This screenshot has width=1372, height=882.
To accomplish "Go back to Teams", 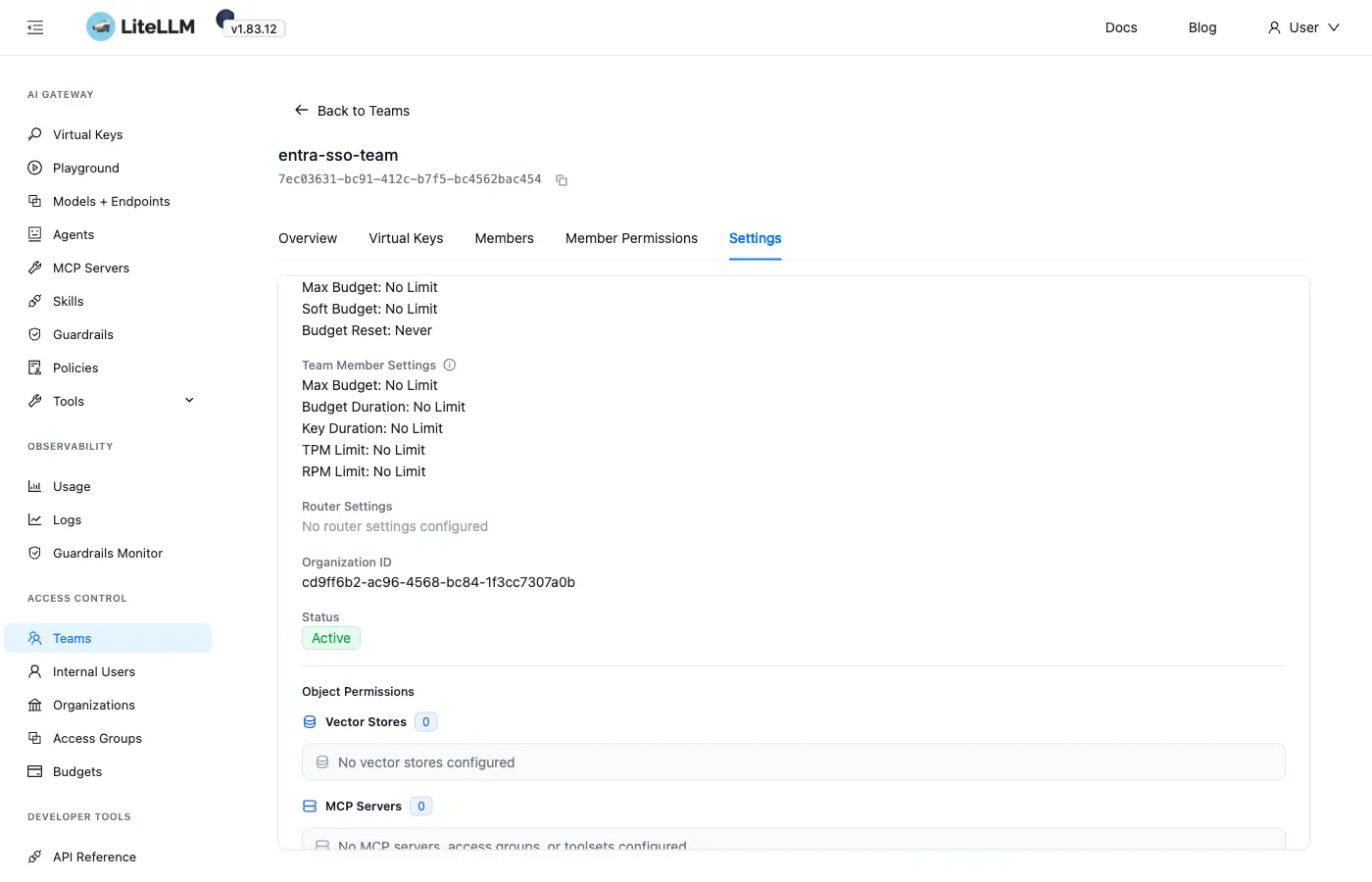I will click(x=352, y=111).
